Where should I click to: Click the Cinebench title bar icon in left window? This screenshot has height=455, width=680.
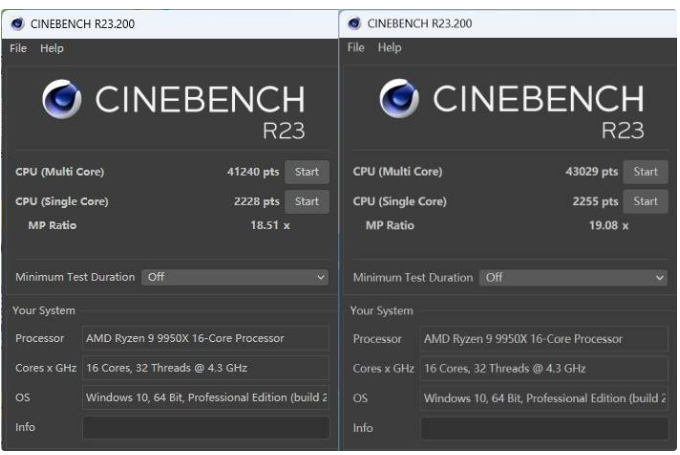(x=18, y=23)
